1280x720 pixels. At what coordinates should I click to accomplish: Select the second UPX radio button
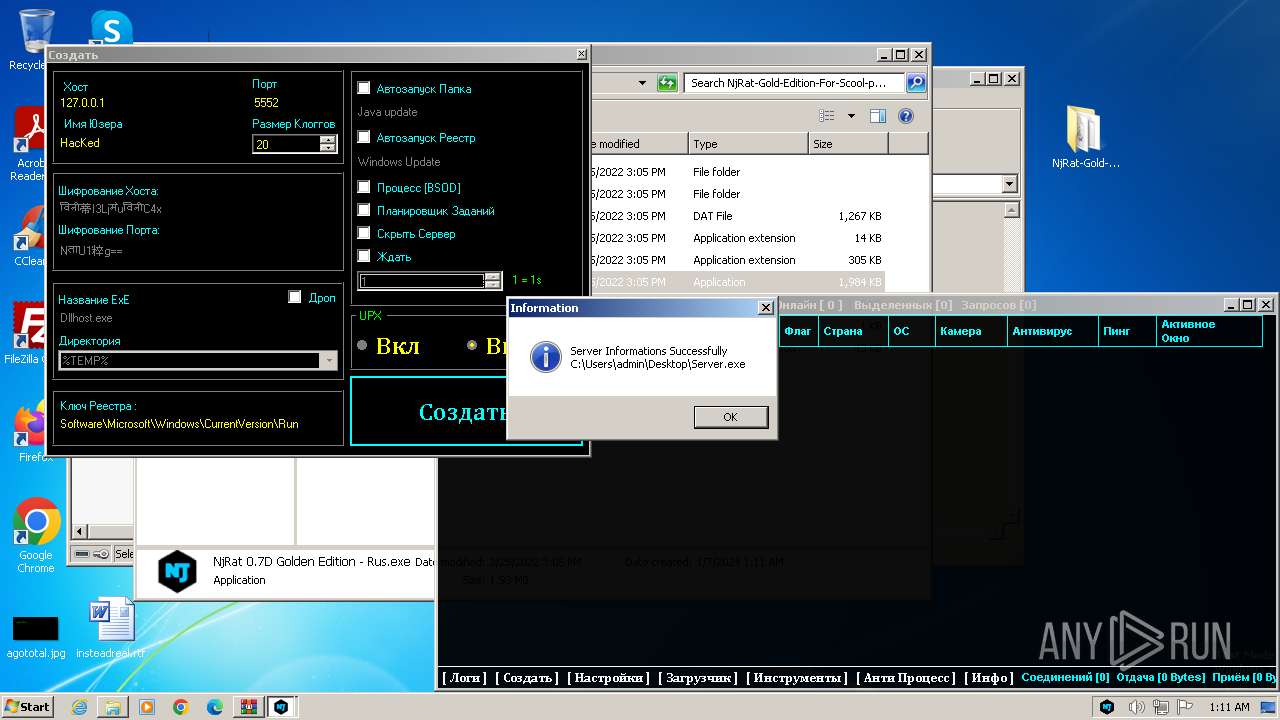pos(472,345)
